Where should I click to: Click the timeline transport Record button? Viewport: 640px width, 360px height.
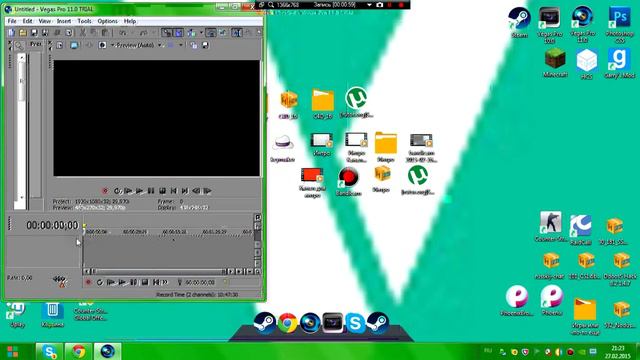88,282
